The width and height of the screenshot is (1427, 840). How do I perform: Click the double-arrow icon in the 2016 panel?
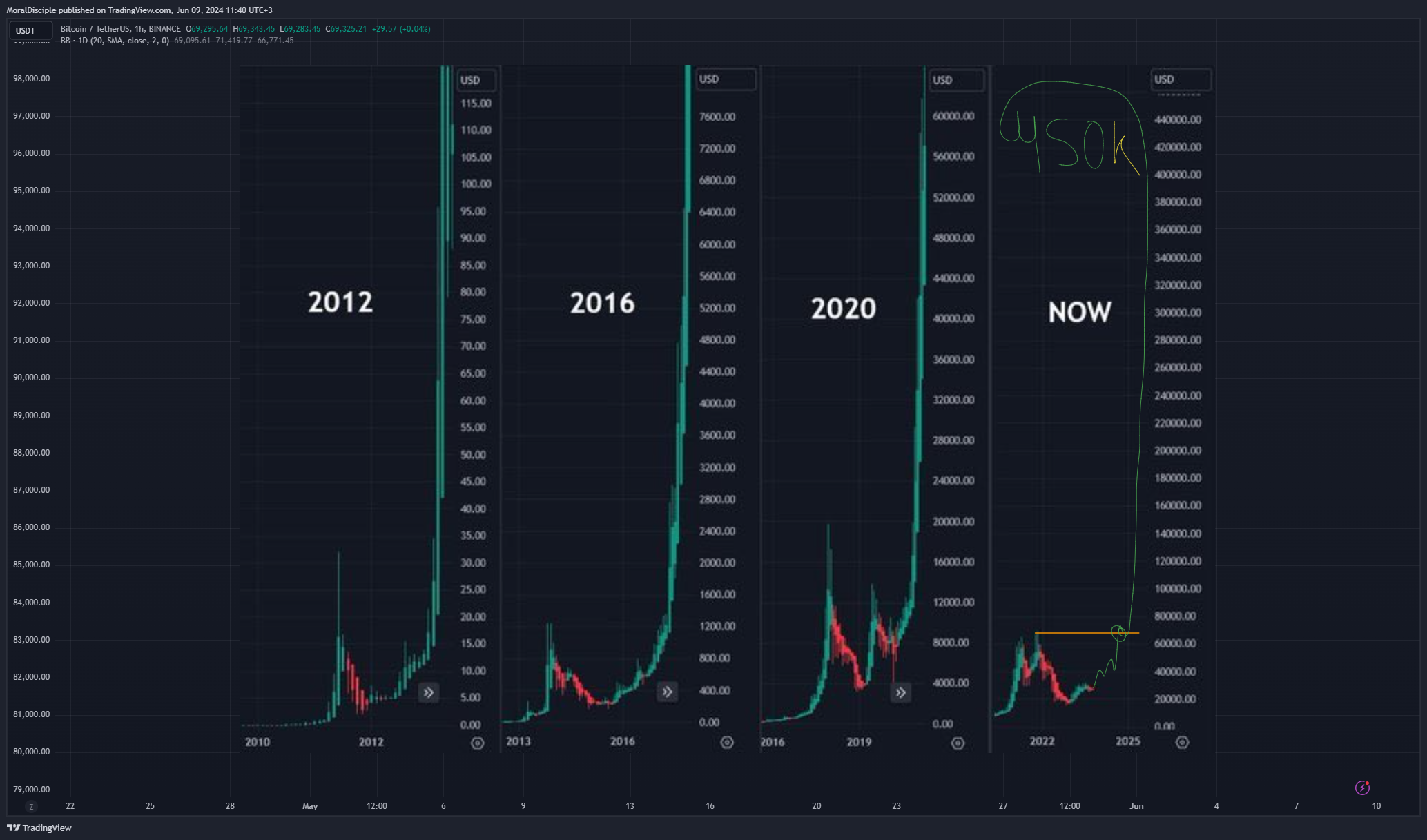(x=668, y=692)
